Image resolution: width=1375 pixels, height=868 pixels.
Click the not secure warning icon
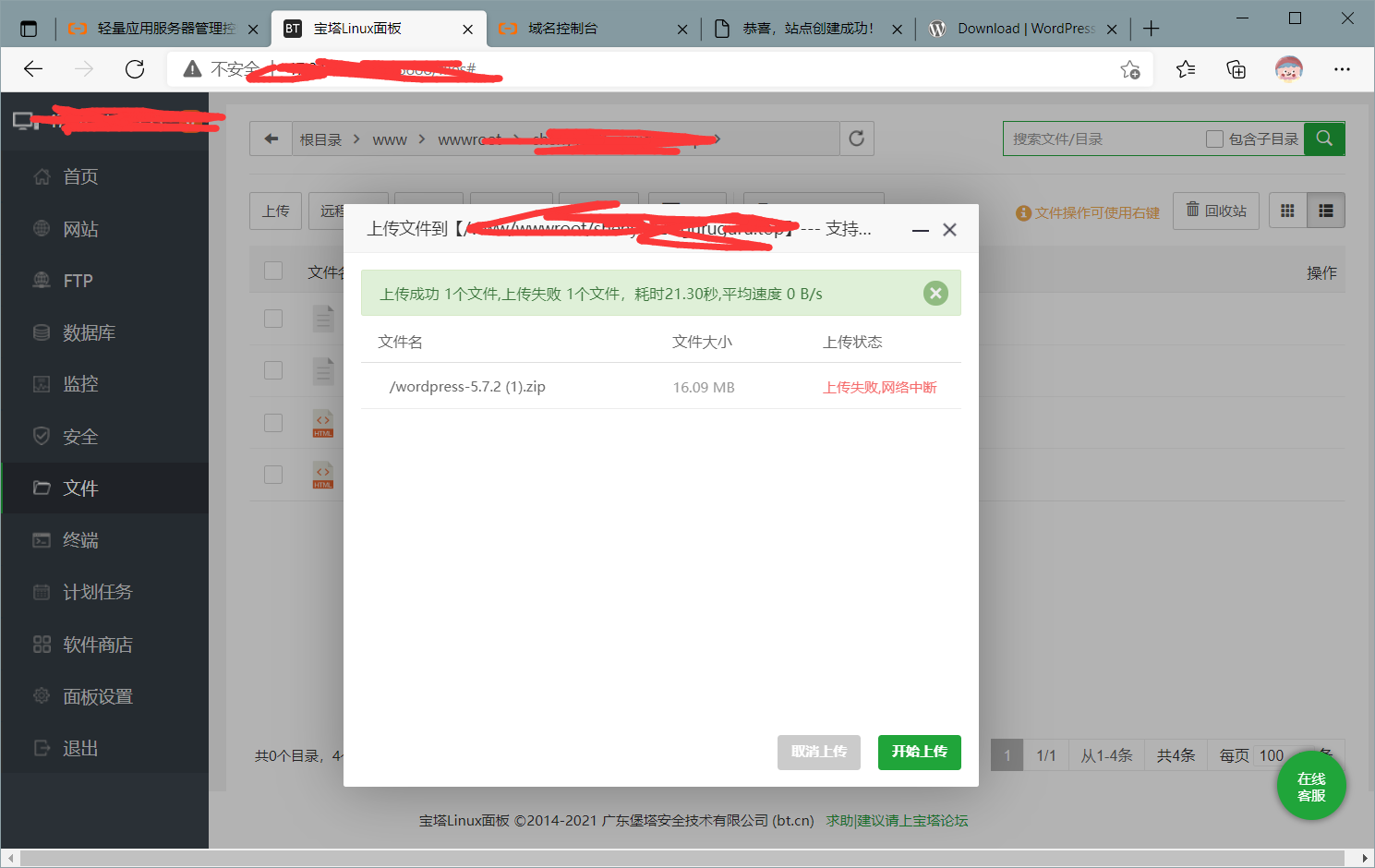coord(192,69)
